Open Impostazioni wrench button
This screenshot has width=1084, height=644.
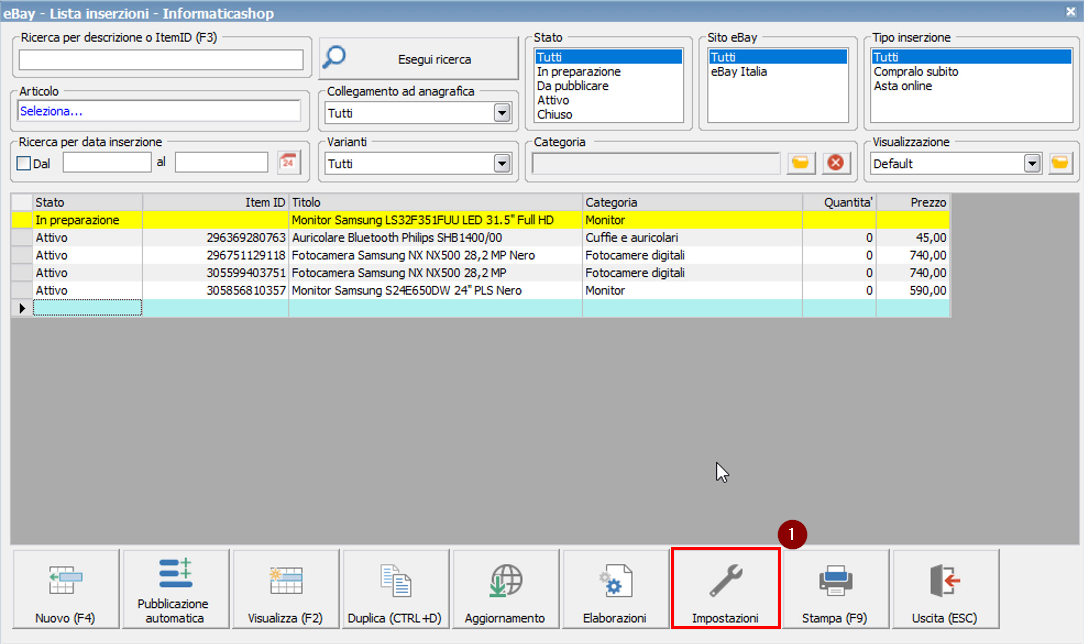pyautogui.click(x=725, y=589)
